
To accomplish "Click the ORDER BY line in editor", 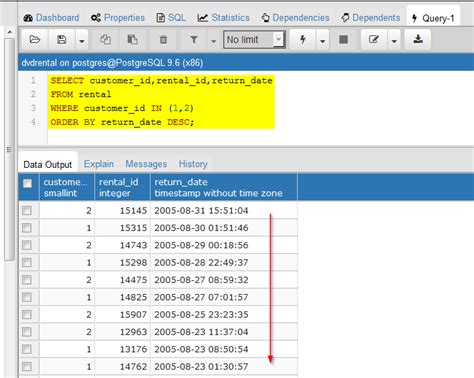I will pos(122,122).
